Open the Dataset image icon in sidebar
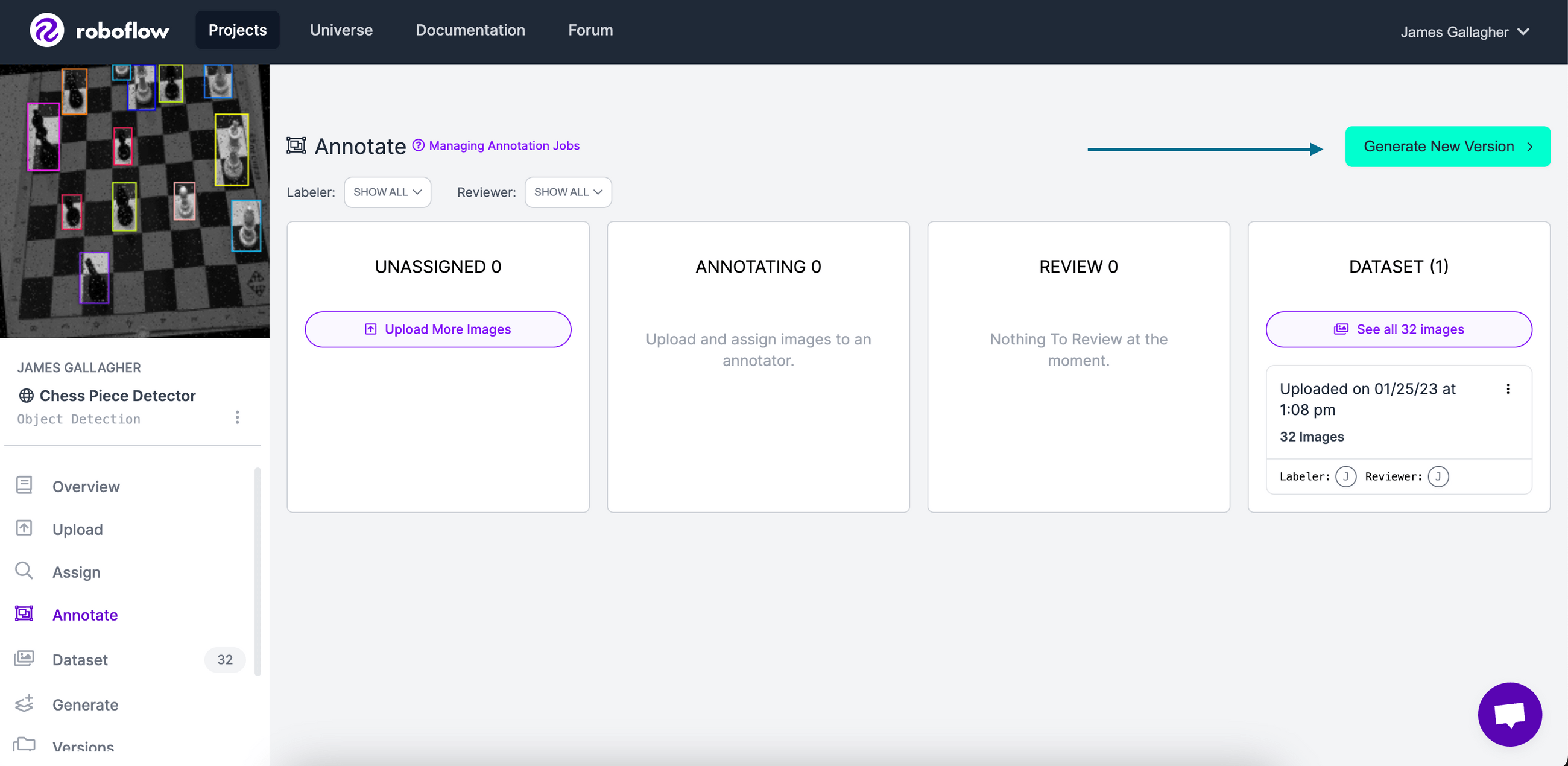 [x=24, y=659]
